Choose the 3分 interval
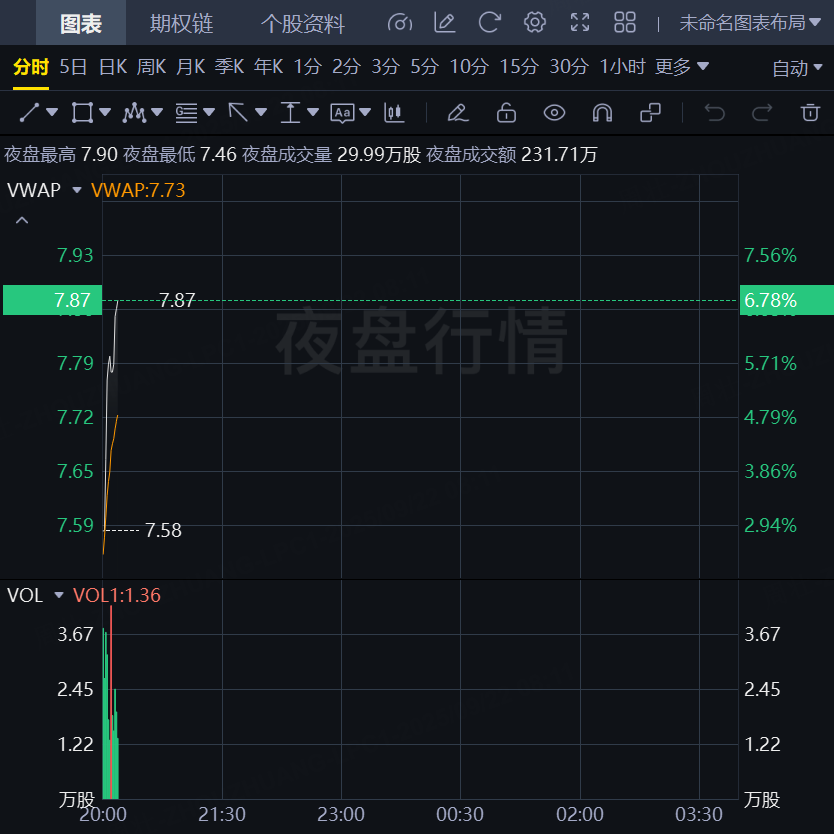This screenshot has width=834, height=834. click(386, 67)
